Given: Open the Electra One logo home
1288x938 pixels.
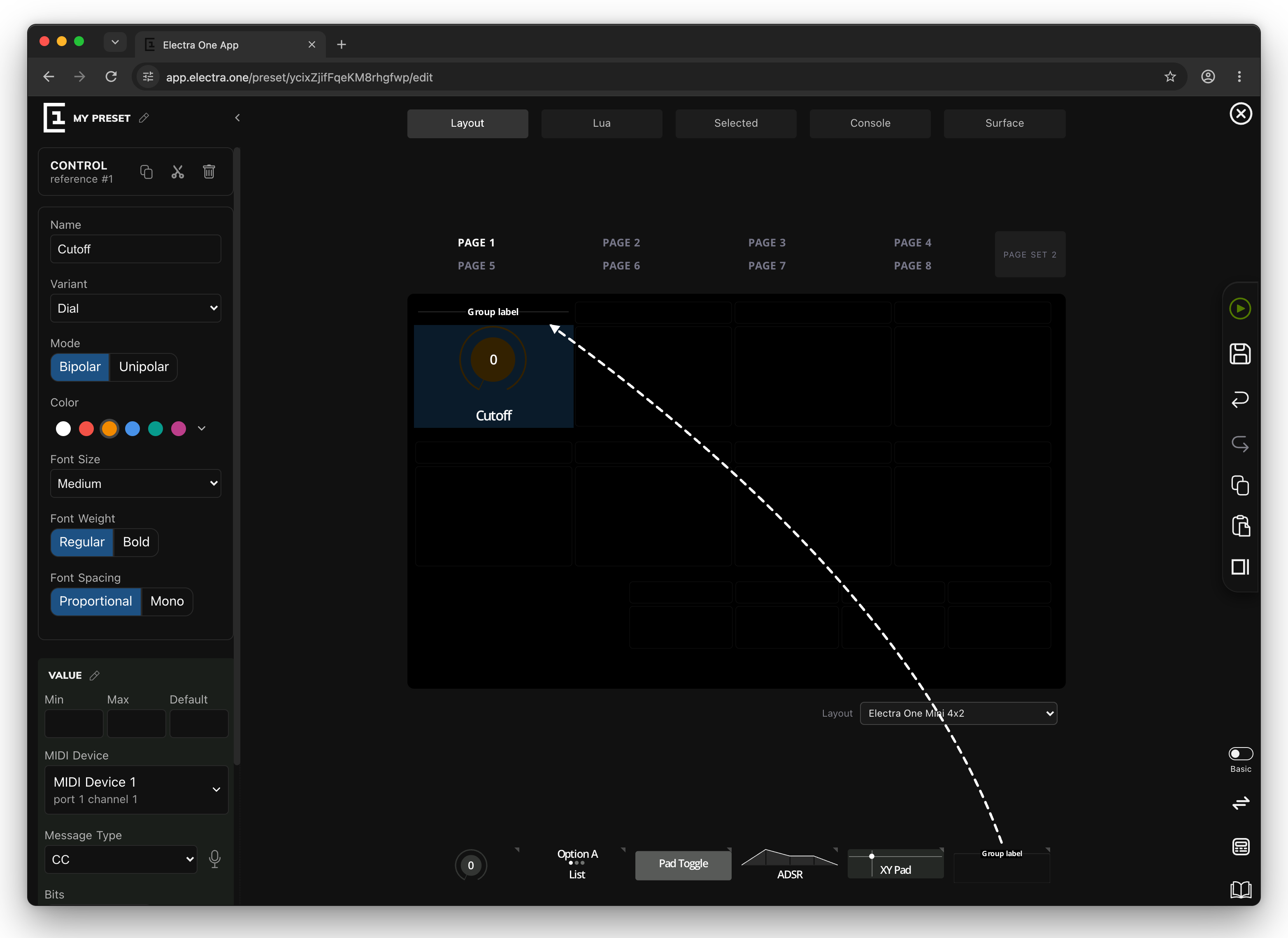Looking at the screenshot, I should pos(54,118).
